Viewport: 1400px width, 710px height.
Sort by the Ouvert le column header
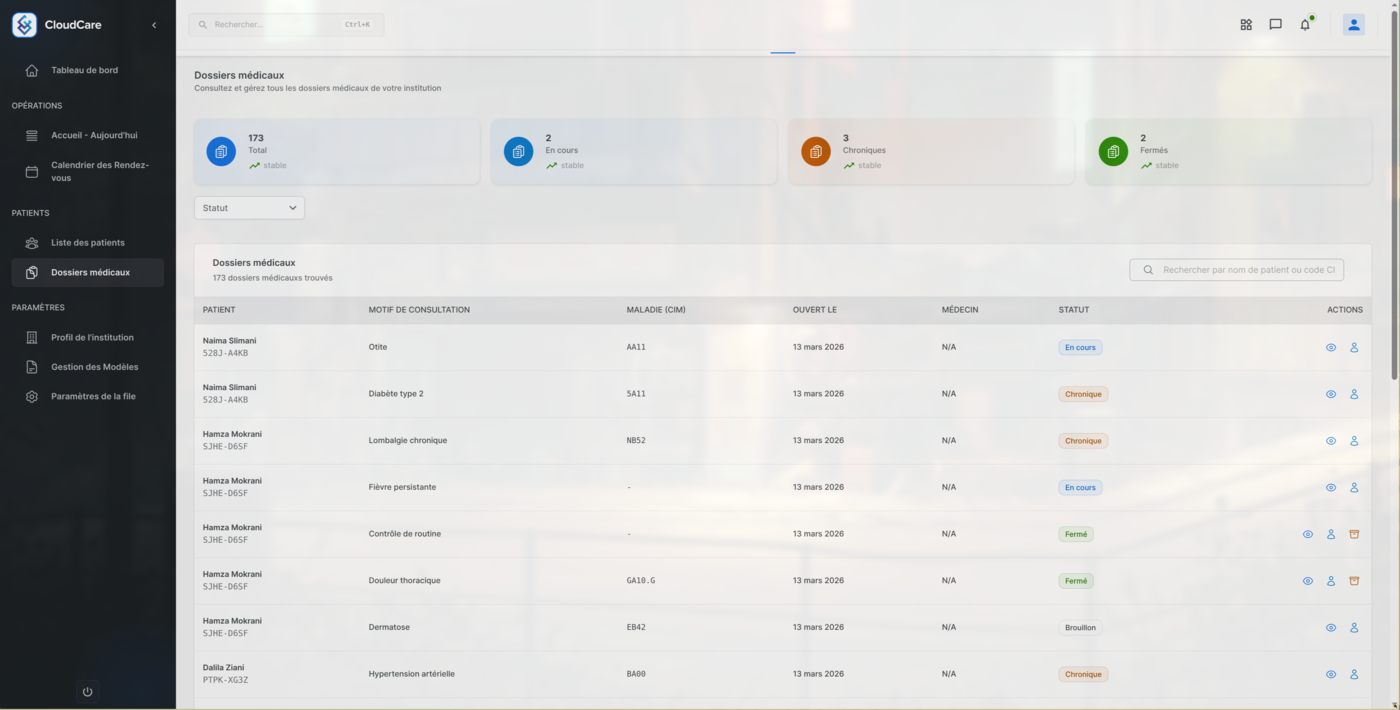tap(814, 310)
